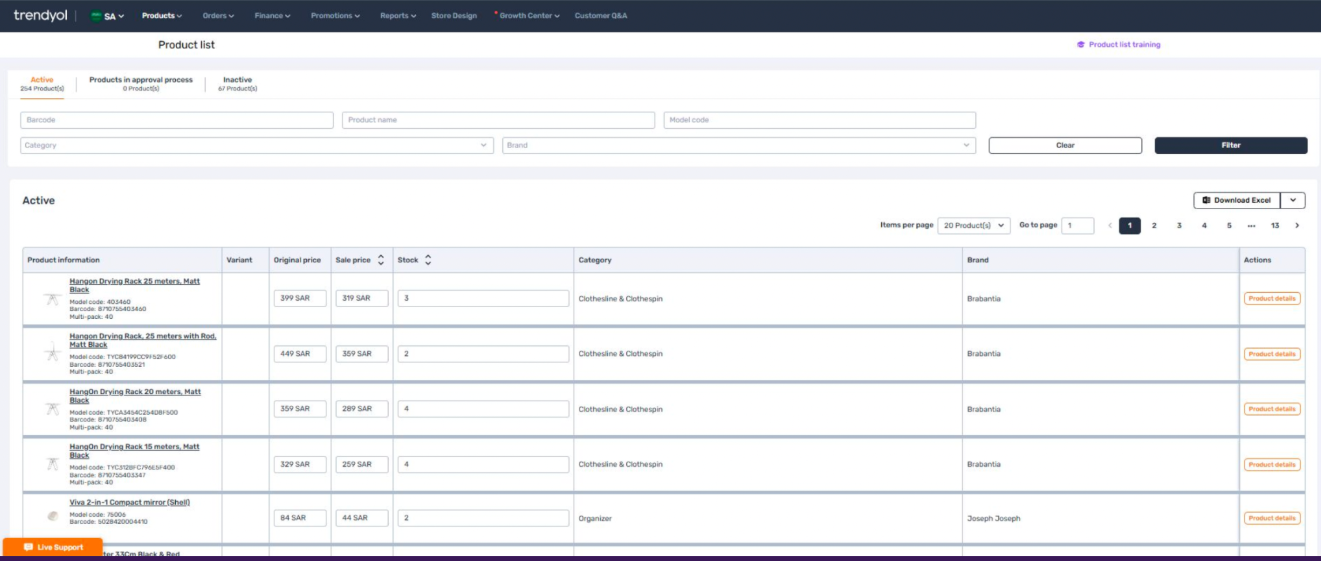Select page 1 in pagination

pyautogui.click(x=1130, y=226)
